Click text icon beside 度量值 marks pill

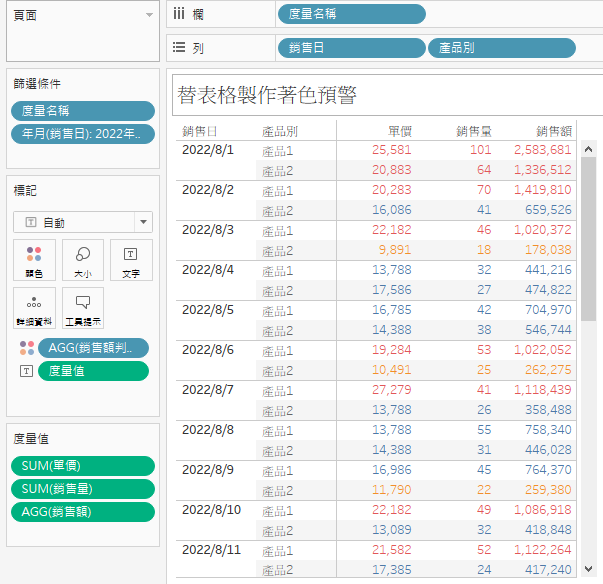coord(27,371)
